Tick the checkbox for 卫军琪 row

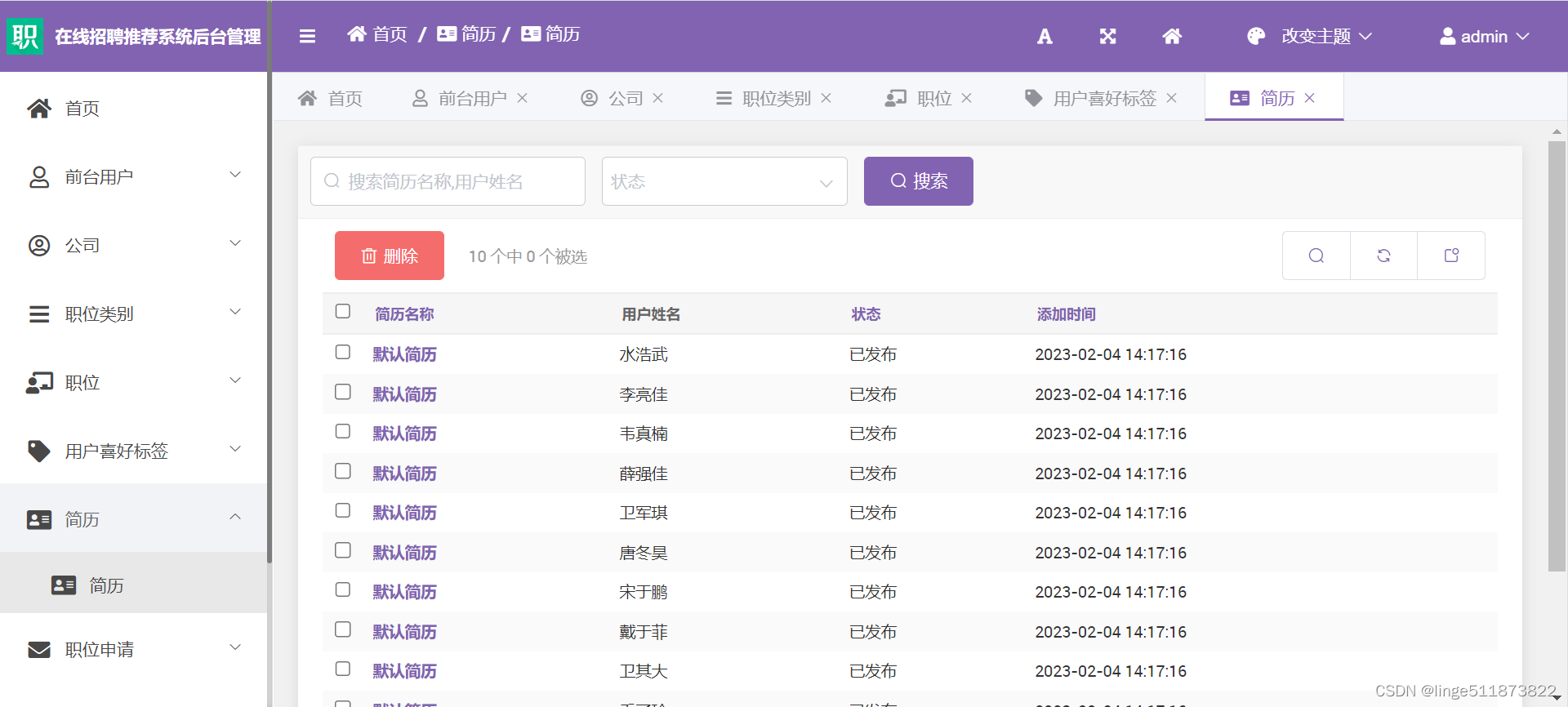[343, 510]
